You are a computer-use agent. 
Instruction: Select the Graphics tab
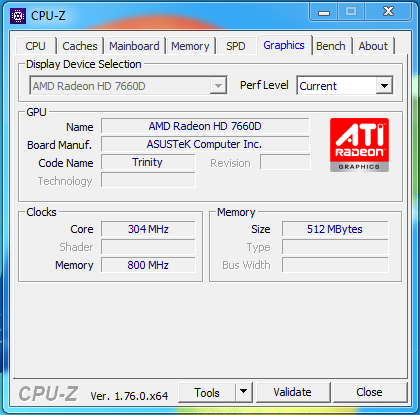[284, 45]
